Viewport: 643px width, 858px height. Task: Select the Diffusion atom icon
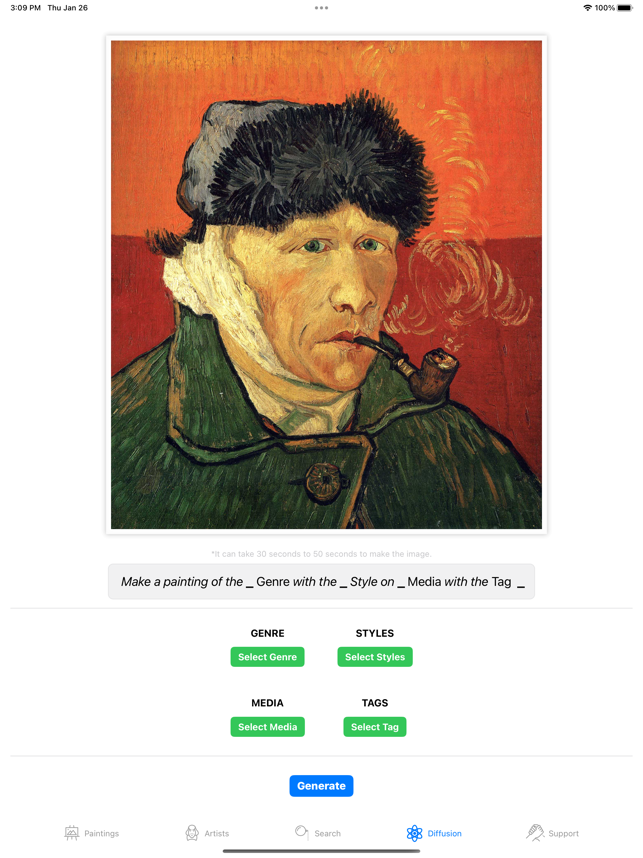pyautogui.click(x=414, y=833)
